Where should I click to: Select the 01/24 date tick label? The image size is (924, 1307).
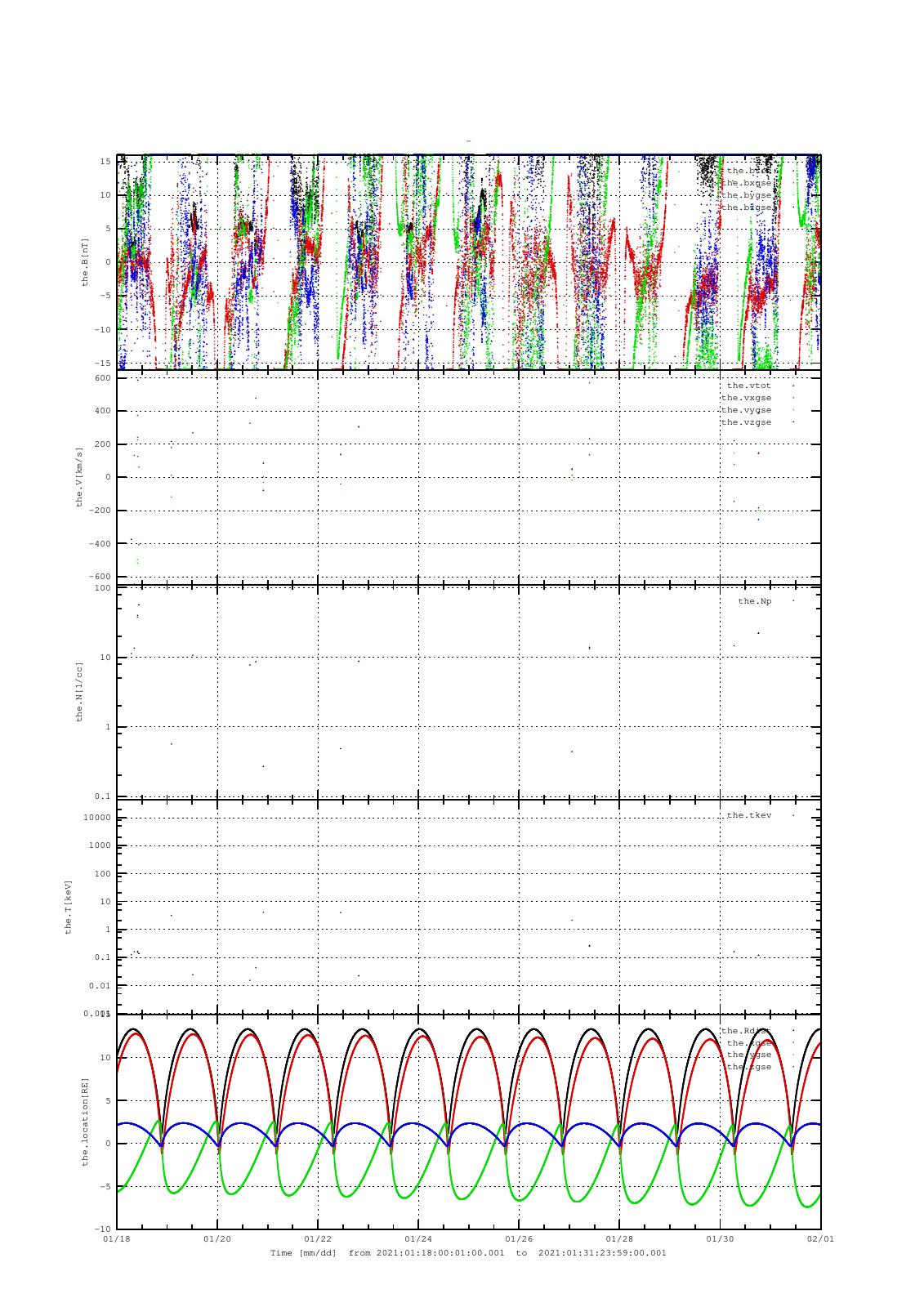[418, 1238]
